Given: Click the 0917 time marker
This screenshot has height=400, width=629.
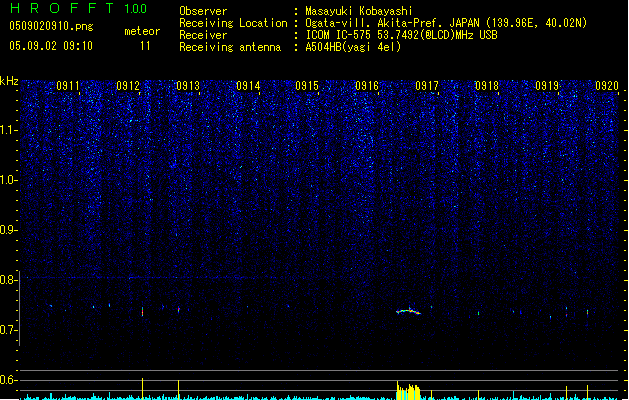Looking at the screenshot, I should pyautogui.click(x=427, y=86).
